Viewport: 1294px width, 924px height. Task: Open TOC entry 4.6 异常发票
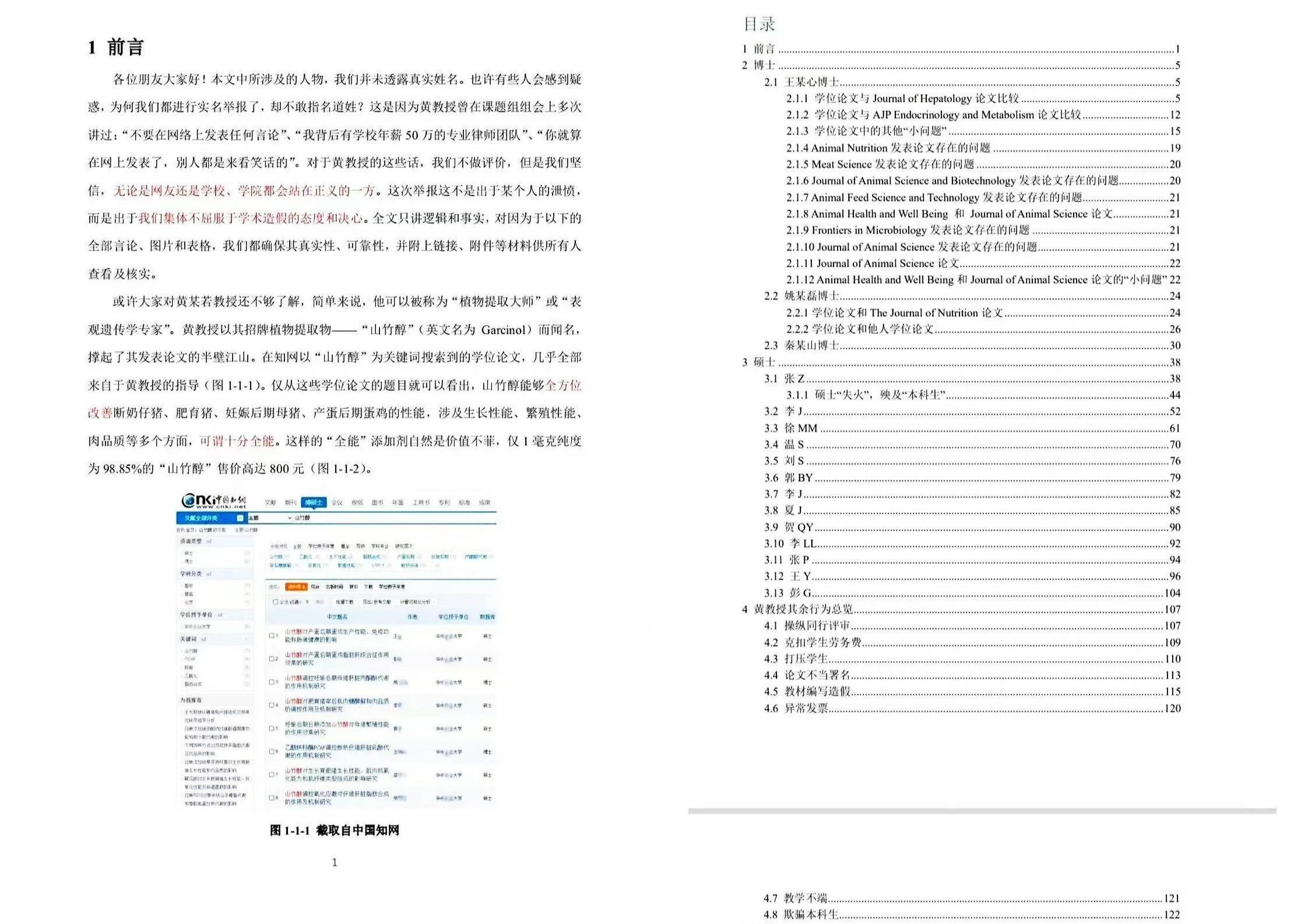pos(972,708)
